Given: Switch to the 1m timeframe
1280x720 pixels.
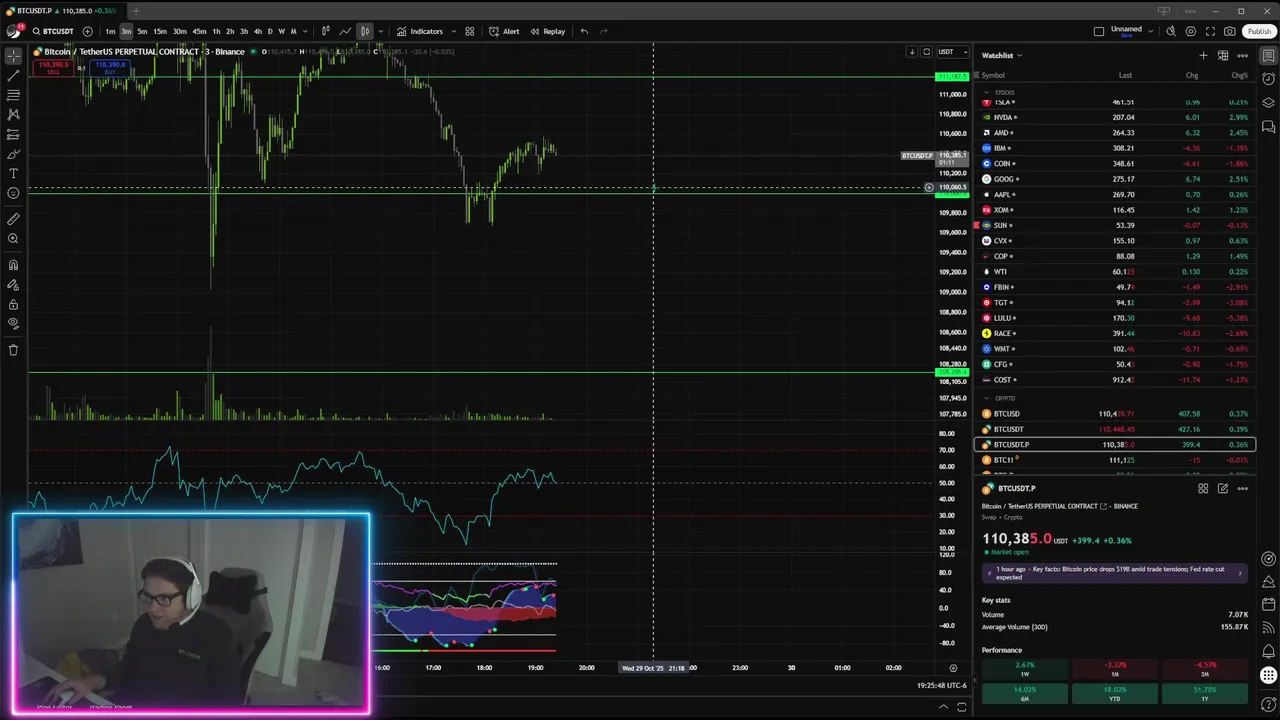Looking at the screenshot, I should 110,31.
